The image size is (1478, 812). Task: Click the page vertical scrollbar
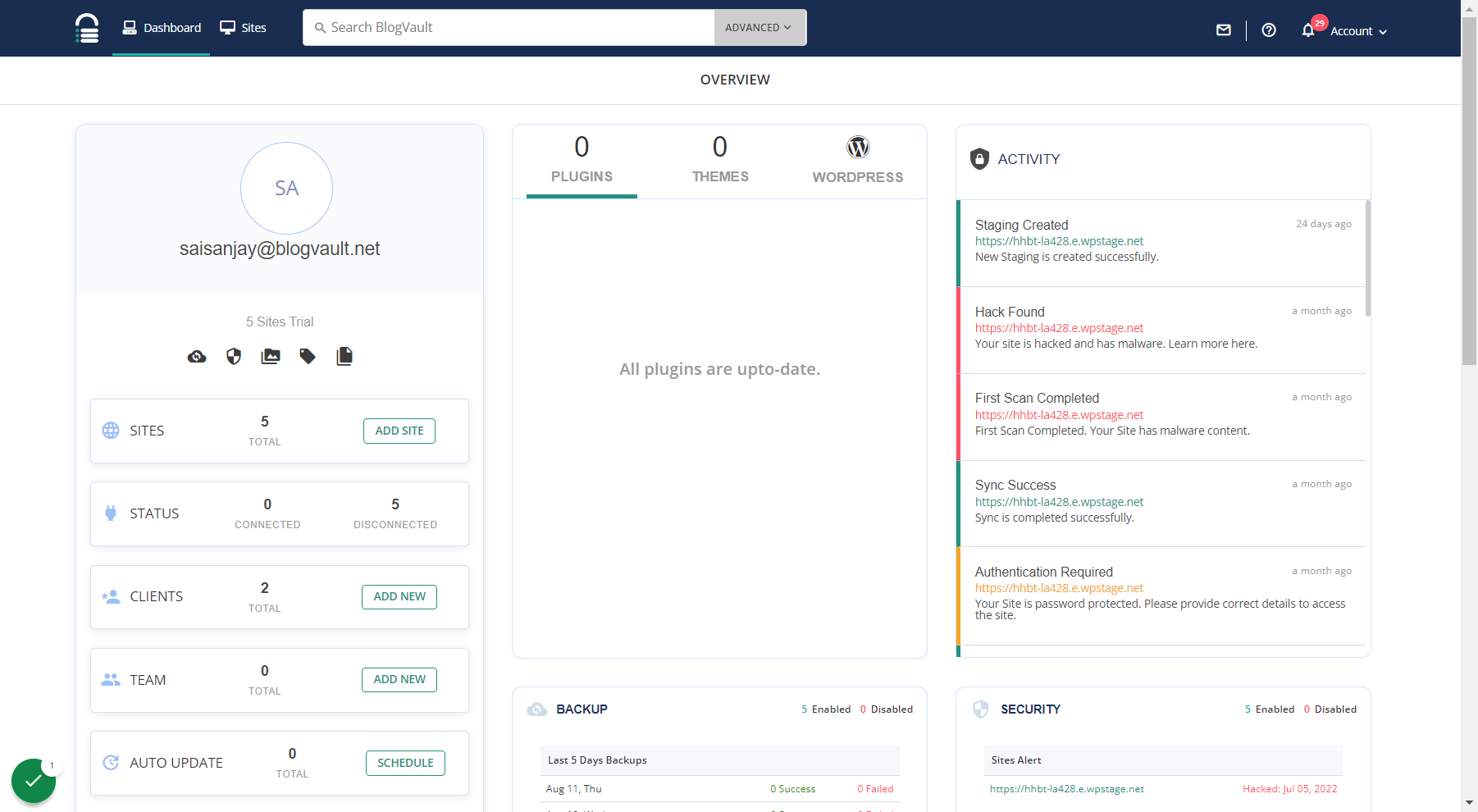[x=1470, y=191]
